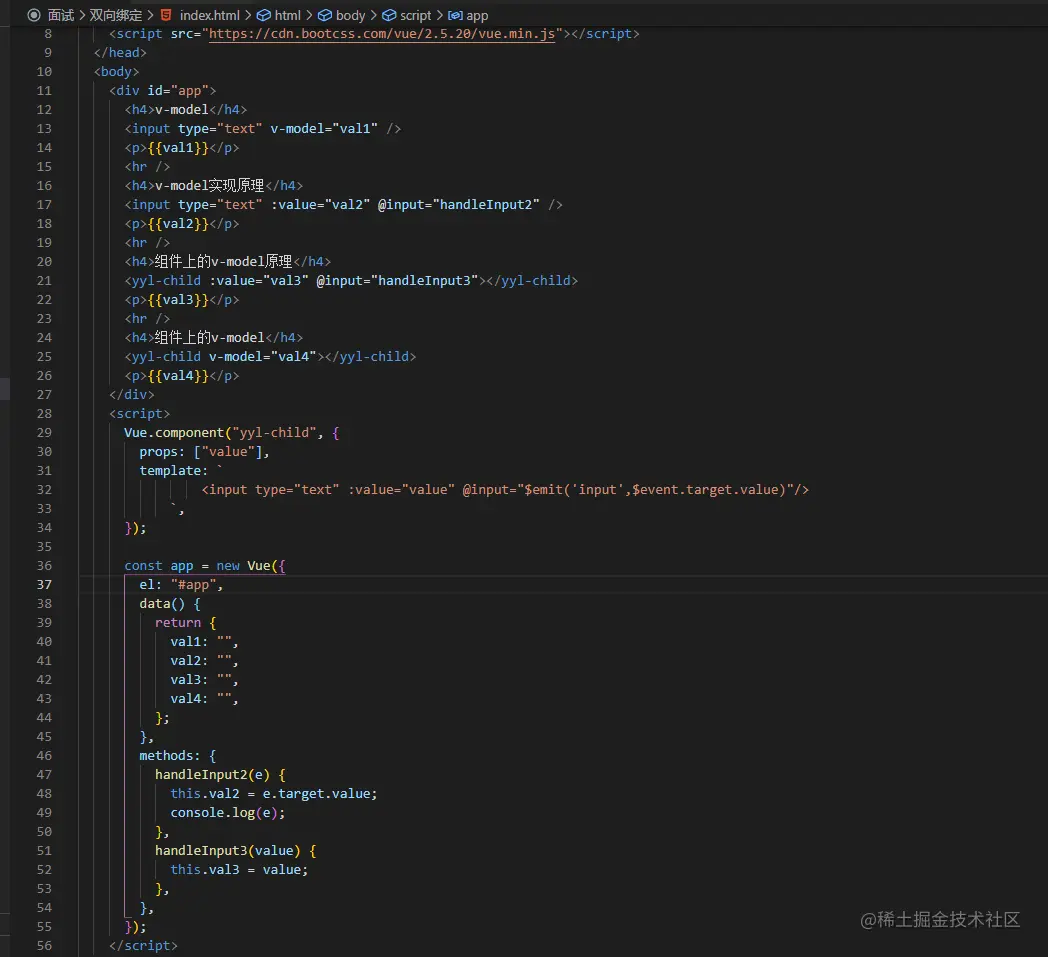Click the 'template:' property
This screenshot has height=957, width=1048.
pyautogui.click(x=173, y=470)
